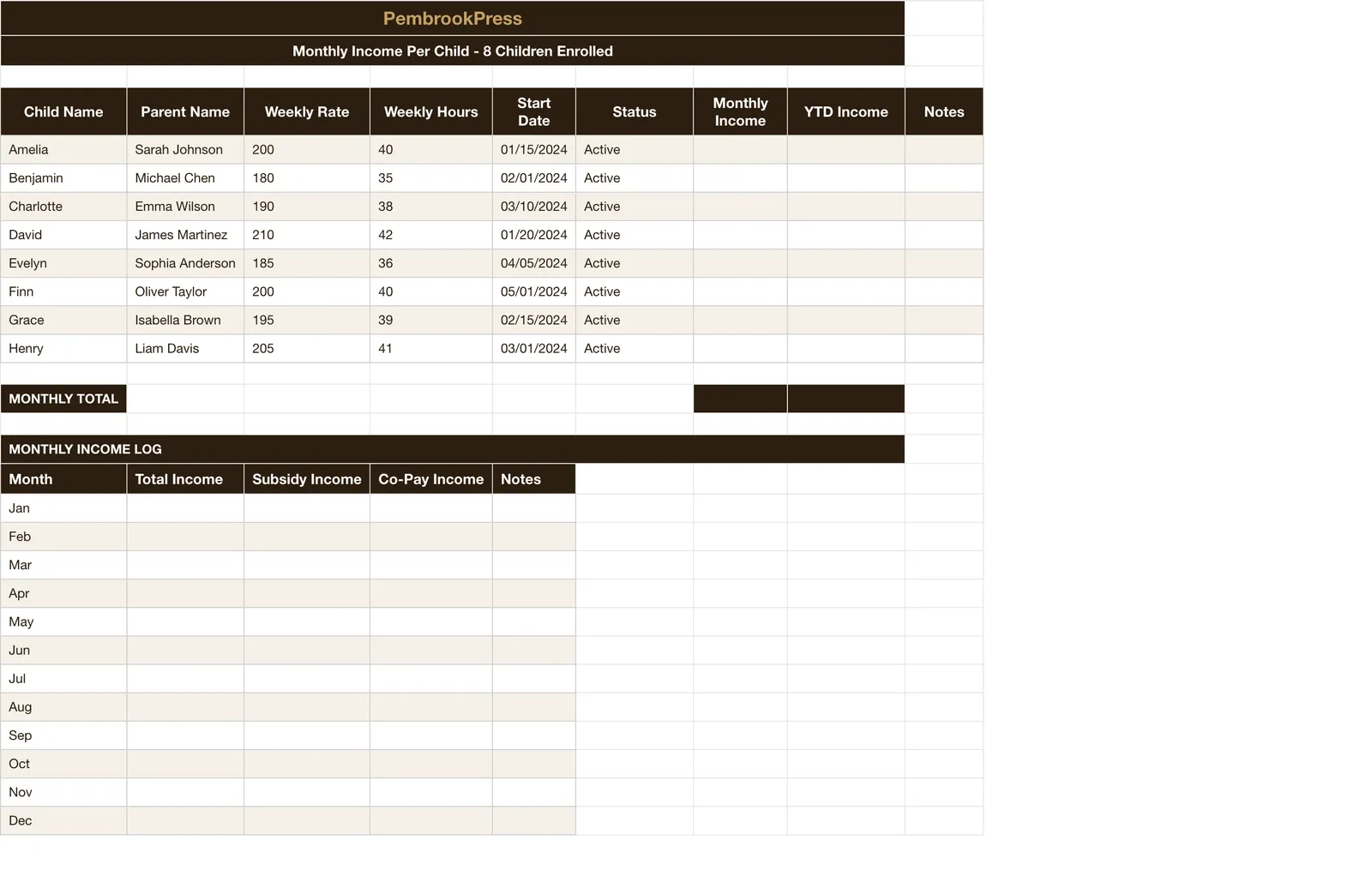Image resolution: width=1372 pixels, height=882 pixels.
Task: Select the Jan month cell
Action: (x=63, y=507)
